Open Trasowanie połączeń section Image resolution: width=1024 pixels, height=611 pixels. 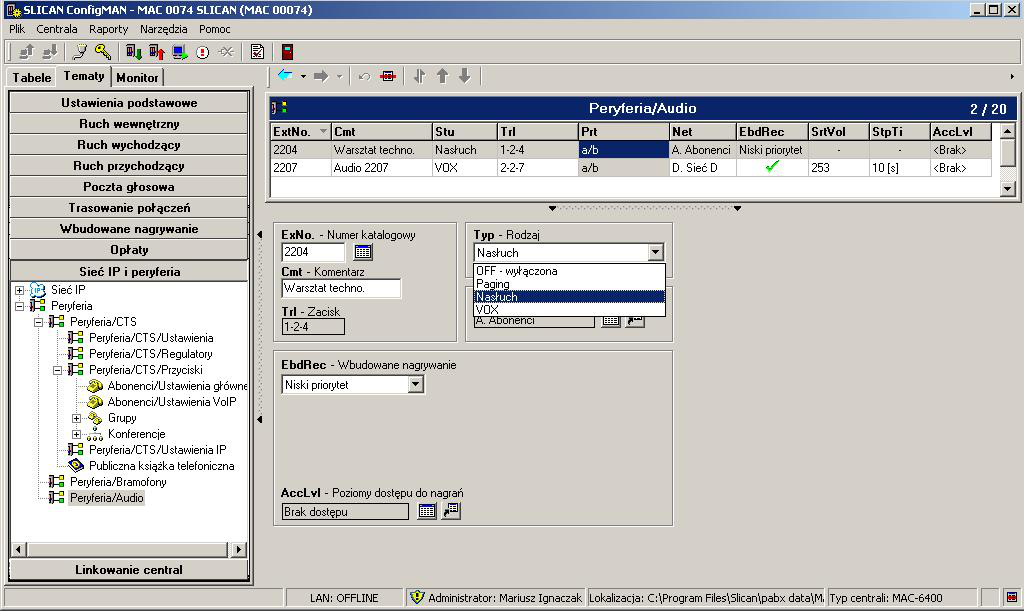pos(129,208)
